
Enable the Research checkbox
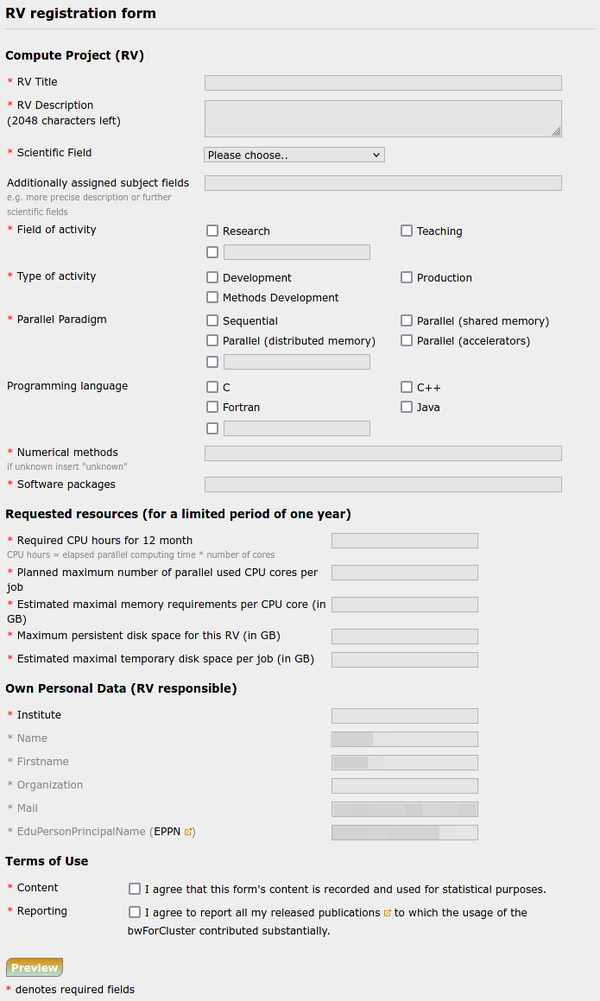(x=212, y=230)
